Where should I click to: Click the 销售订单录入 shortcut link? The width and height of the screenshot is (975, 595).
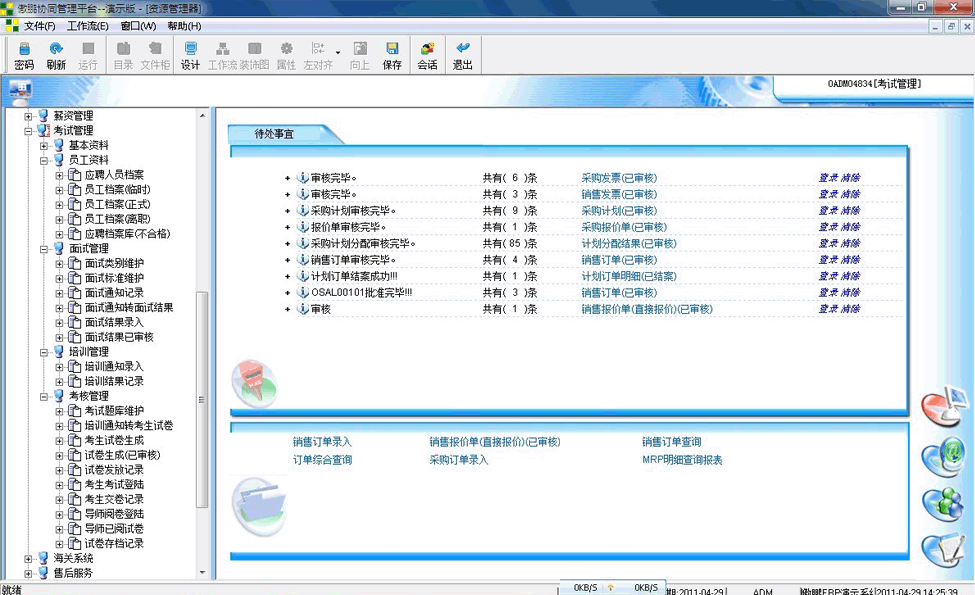322,442
